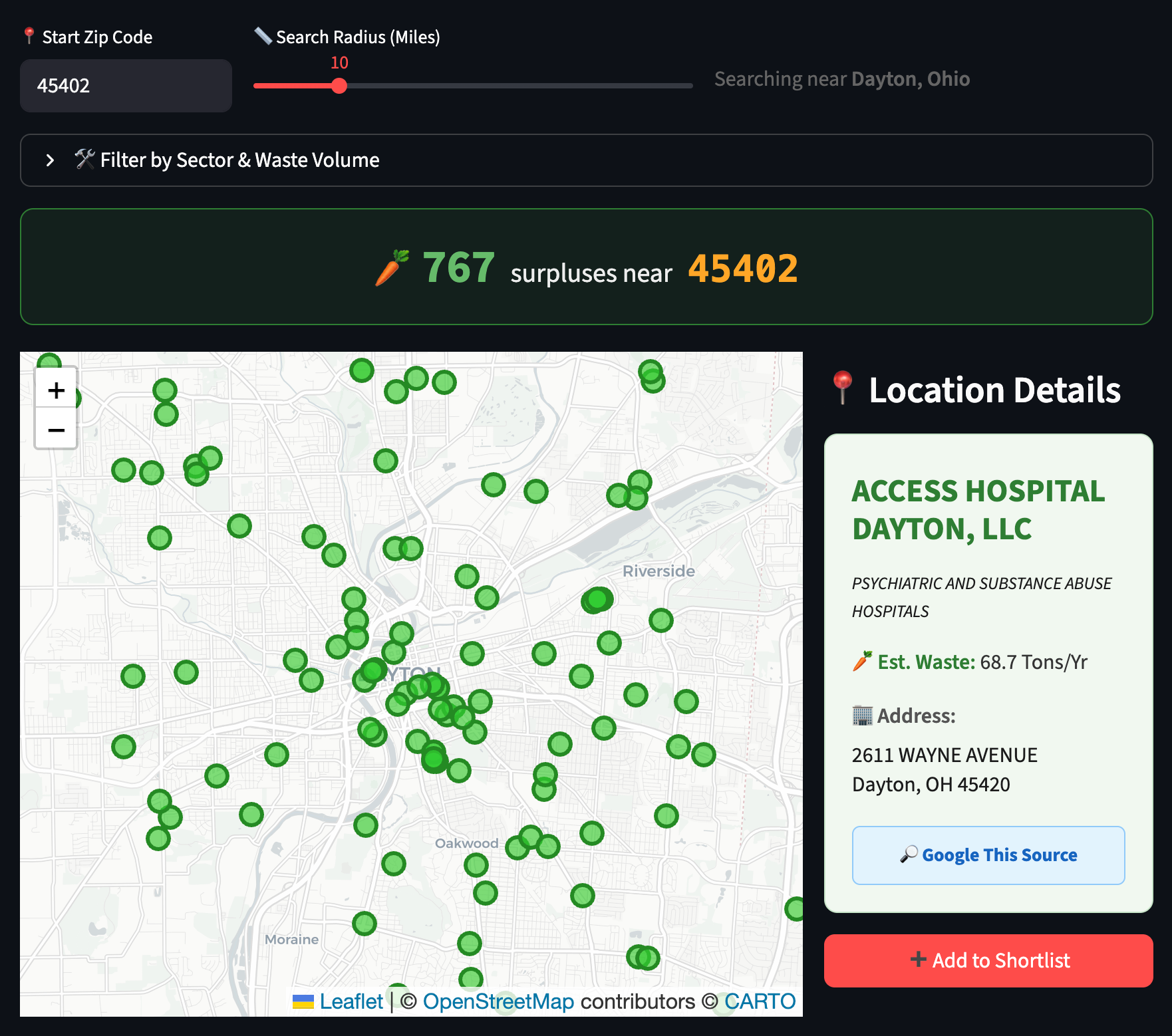1172x1036 pixels.
Task: Open the Leaflet attribution link
Action: point(351,1001)
